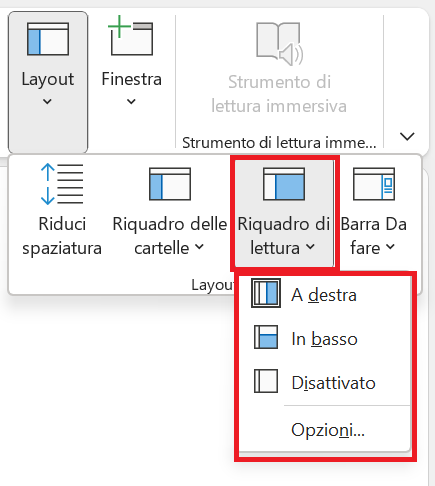Image resolution: width=435 pixels, height=486 pixels.
Task: Click the Barra Da fare icon
Action: pos(374,184)
